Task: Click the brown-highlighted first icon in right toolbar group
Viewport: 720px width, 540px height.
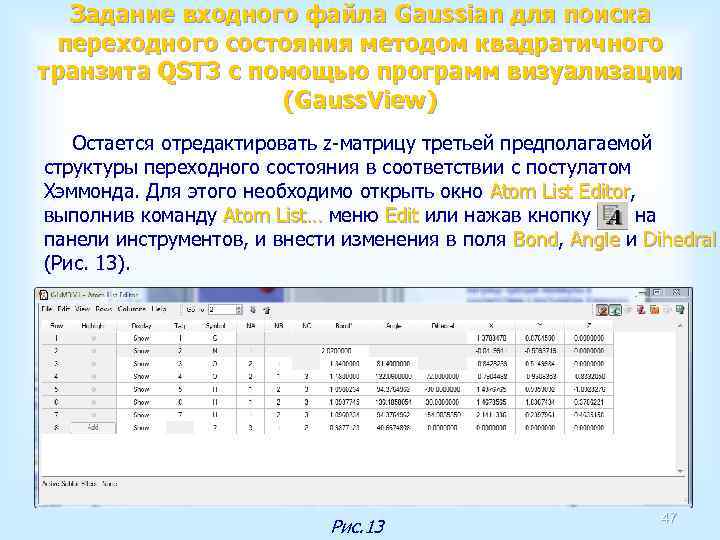Action: click(x=602, y=310)
